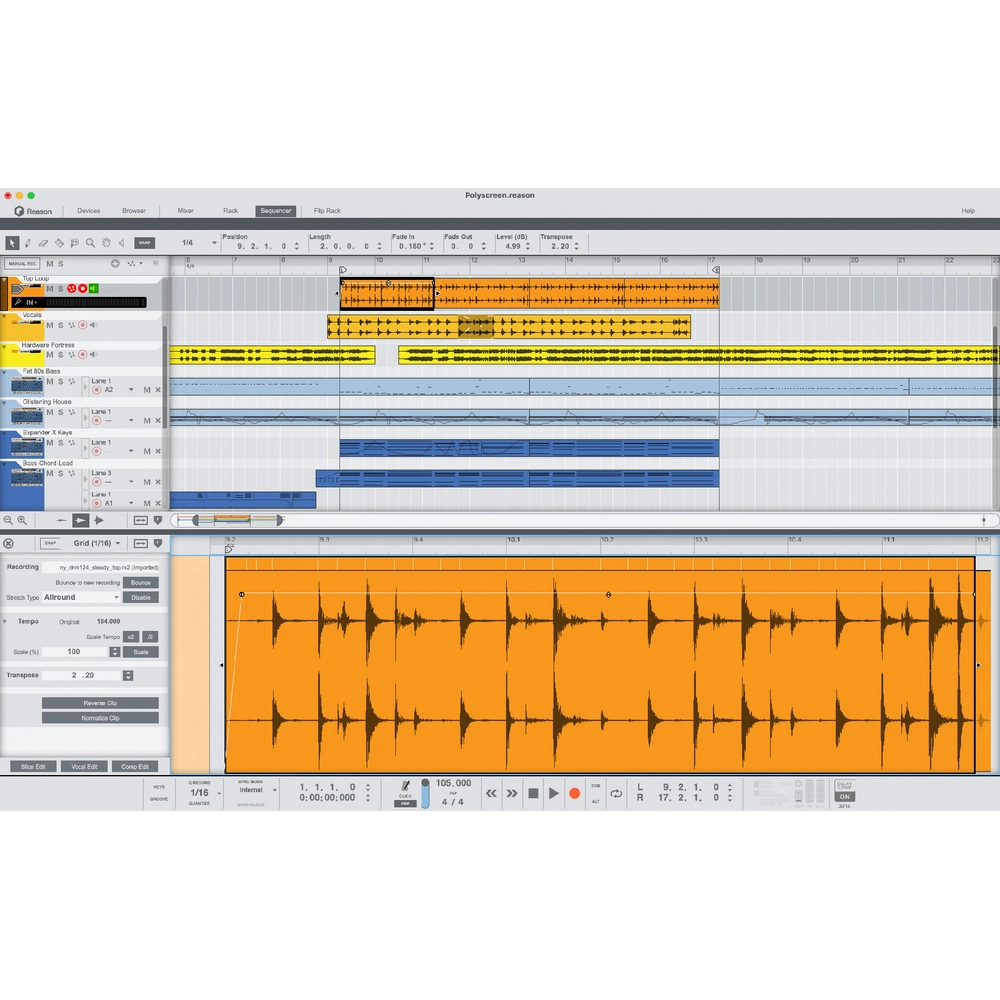Screen dimensions: 1000x1000
Task: Toggle the Manual Rec button
Action: point(22,263)
